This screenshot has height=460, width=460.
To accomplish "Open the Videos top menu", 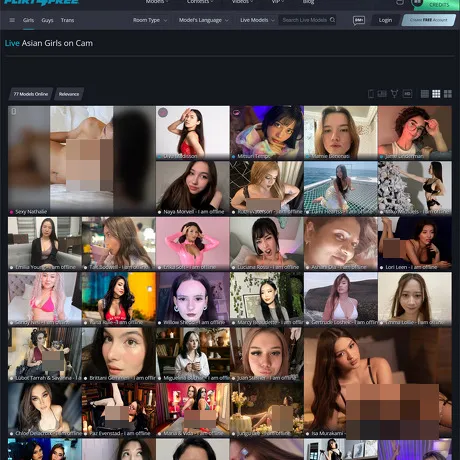I will pos(242,2).
